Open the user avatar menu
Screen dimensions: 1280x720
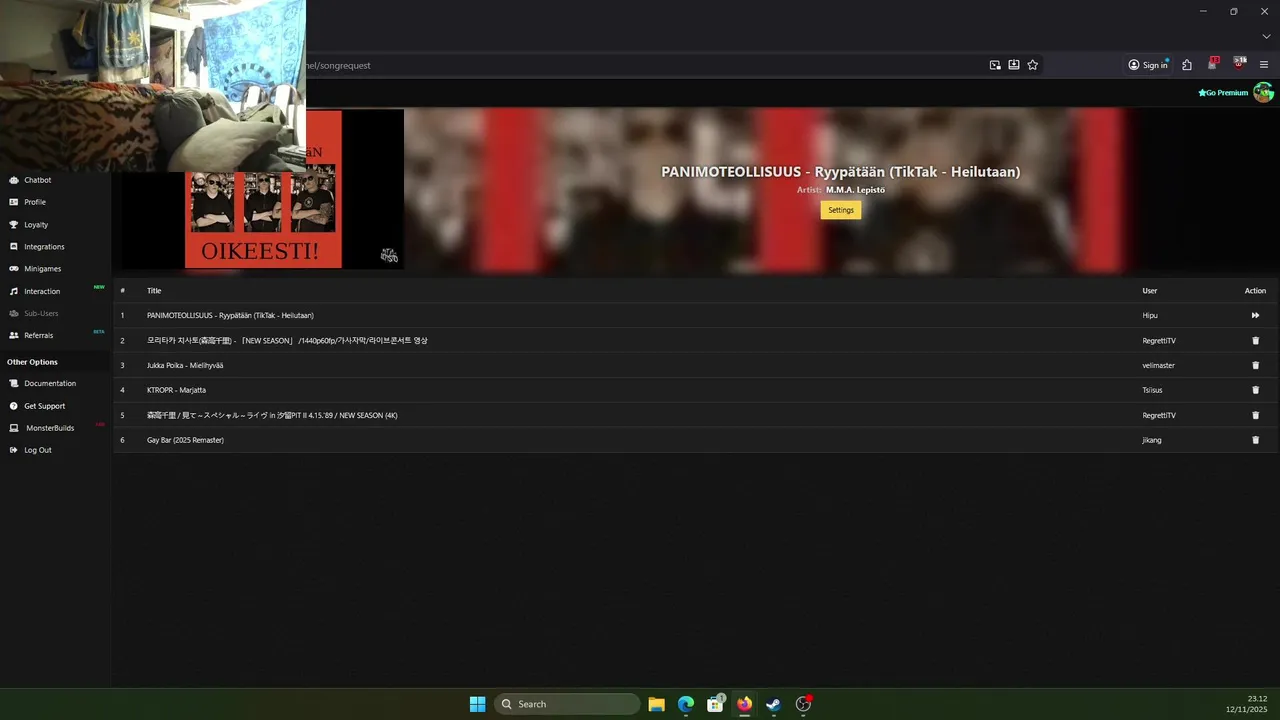[1263, 93]
